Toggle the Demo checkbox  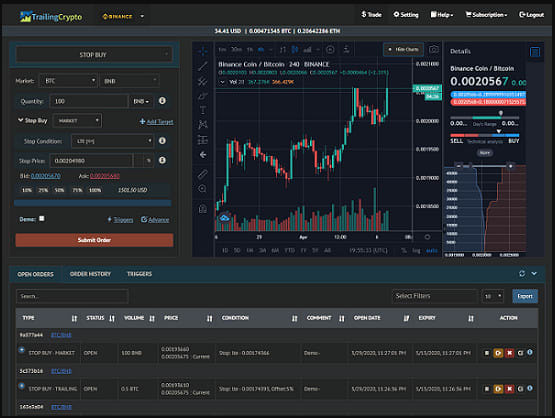click(x=42, y=219)
